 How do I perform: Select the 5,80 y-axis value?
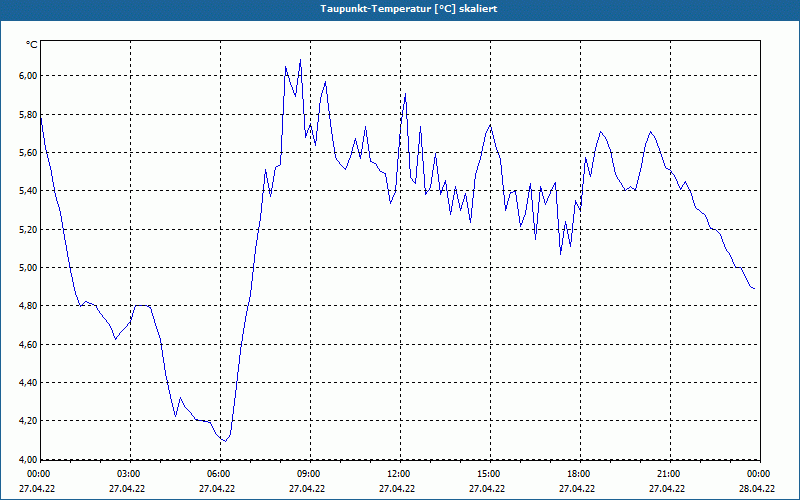click(x=29, y=114)
